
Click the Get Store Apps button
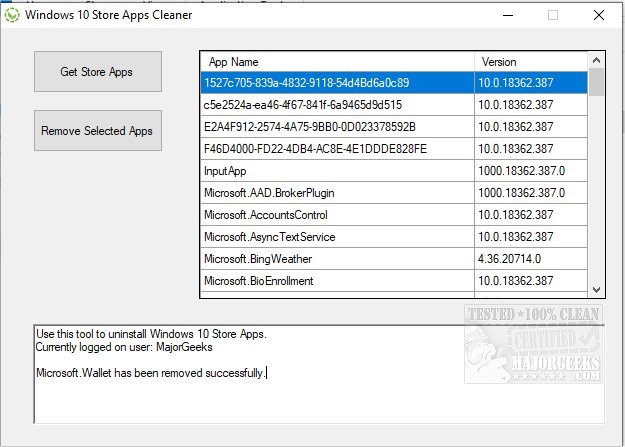pos(97,72)
